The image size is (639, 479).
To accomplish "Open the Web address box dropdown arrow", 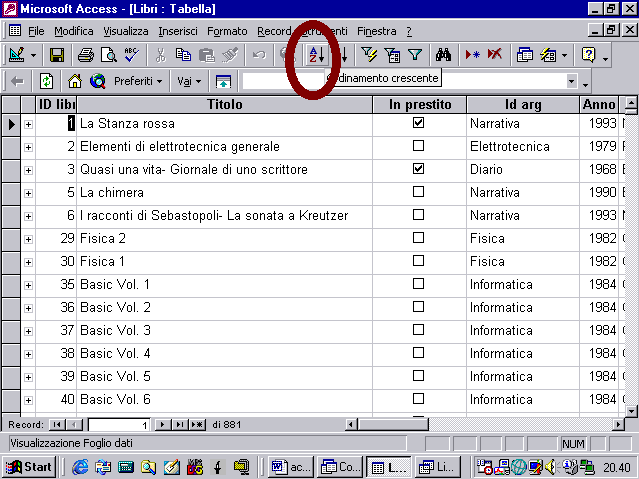I will tap(571, 81).
